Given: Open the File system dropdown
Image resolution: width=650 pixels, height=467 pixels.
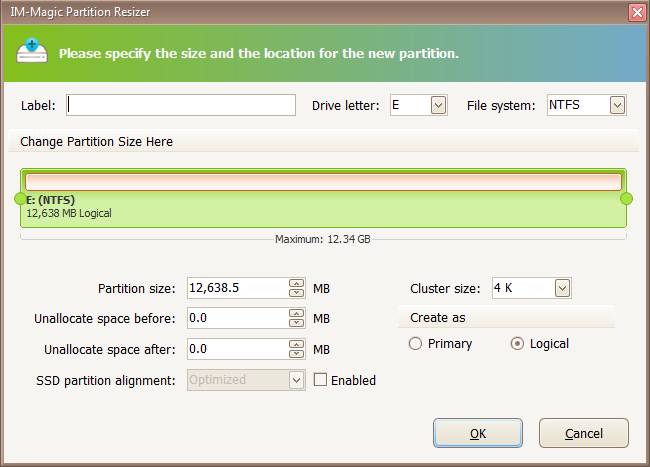Looking at the screenshot, I should point(617,105).
